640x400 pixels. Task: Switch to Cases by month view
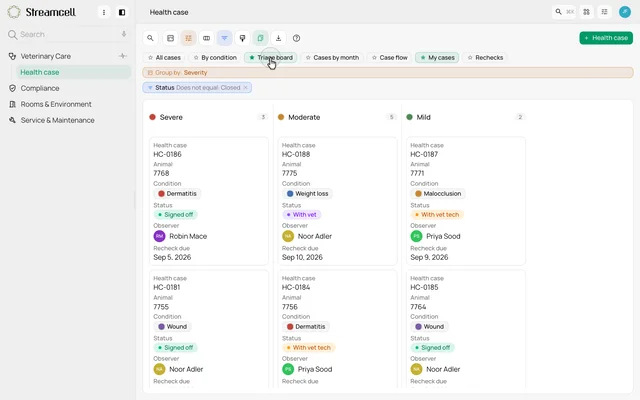pos(332,58)
